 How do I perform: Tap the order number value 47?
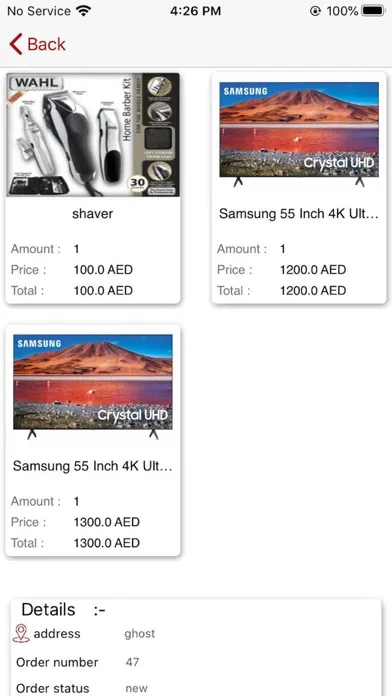tap(132, 662)
